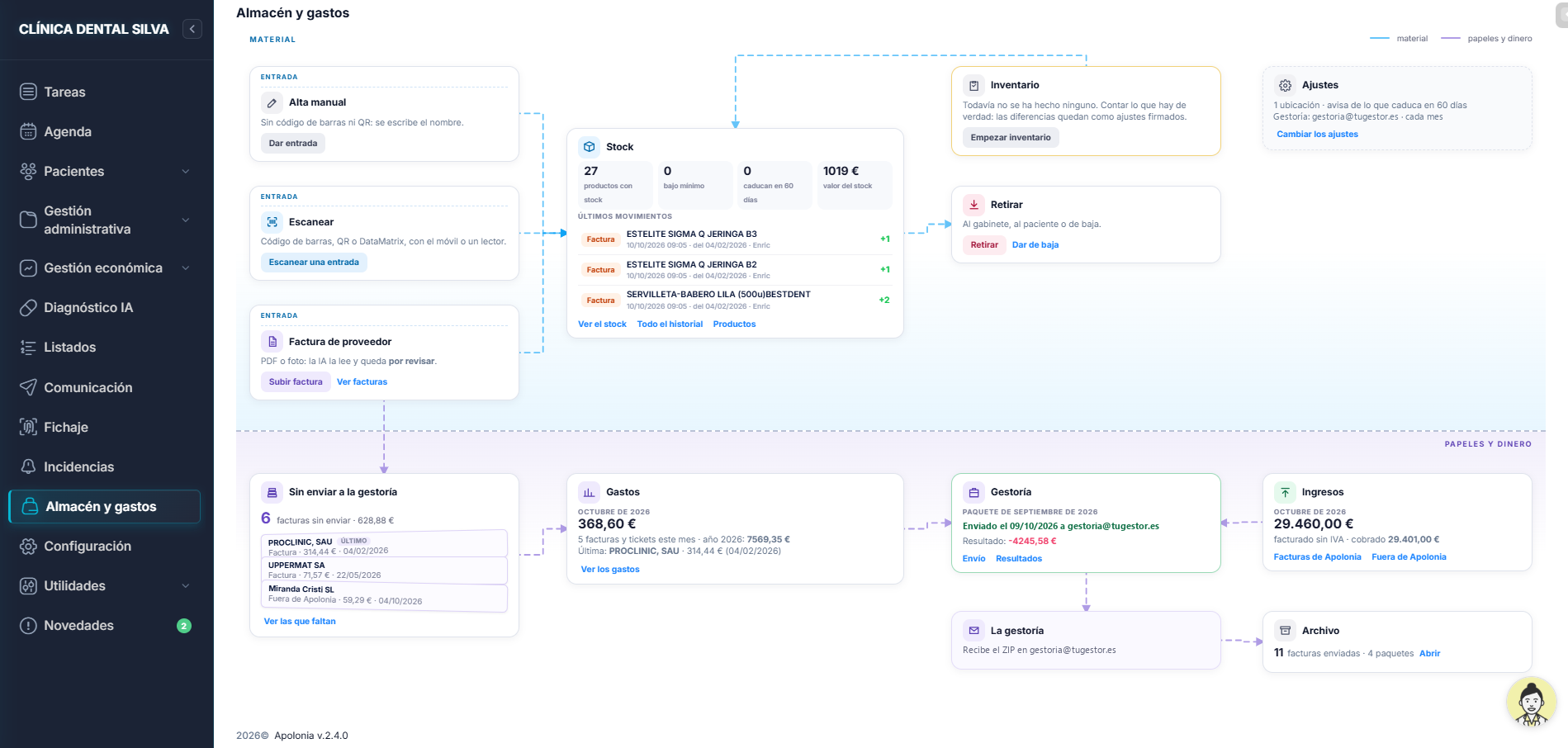1568x748 pixels.
Task: Open the Ver facturas link
Action: click(x=362, y=381)
